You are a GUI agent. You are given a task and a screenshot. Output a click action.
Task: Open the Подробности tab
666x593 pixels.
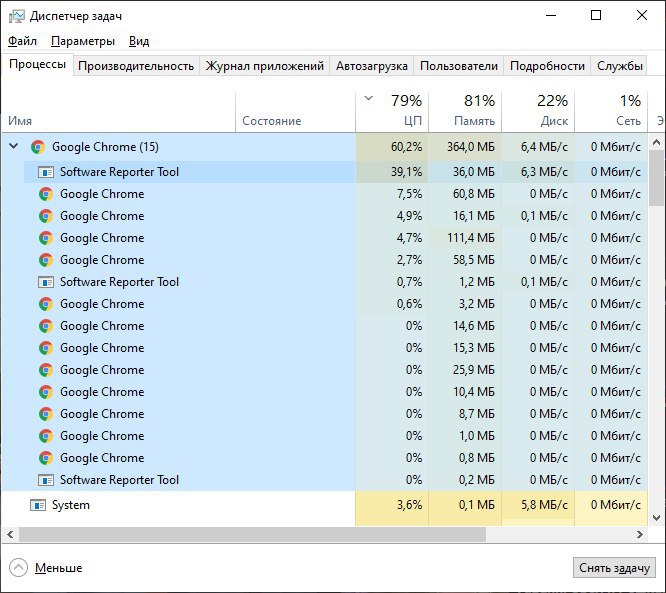click(547, 66)
